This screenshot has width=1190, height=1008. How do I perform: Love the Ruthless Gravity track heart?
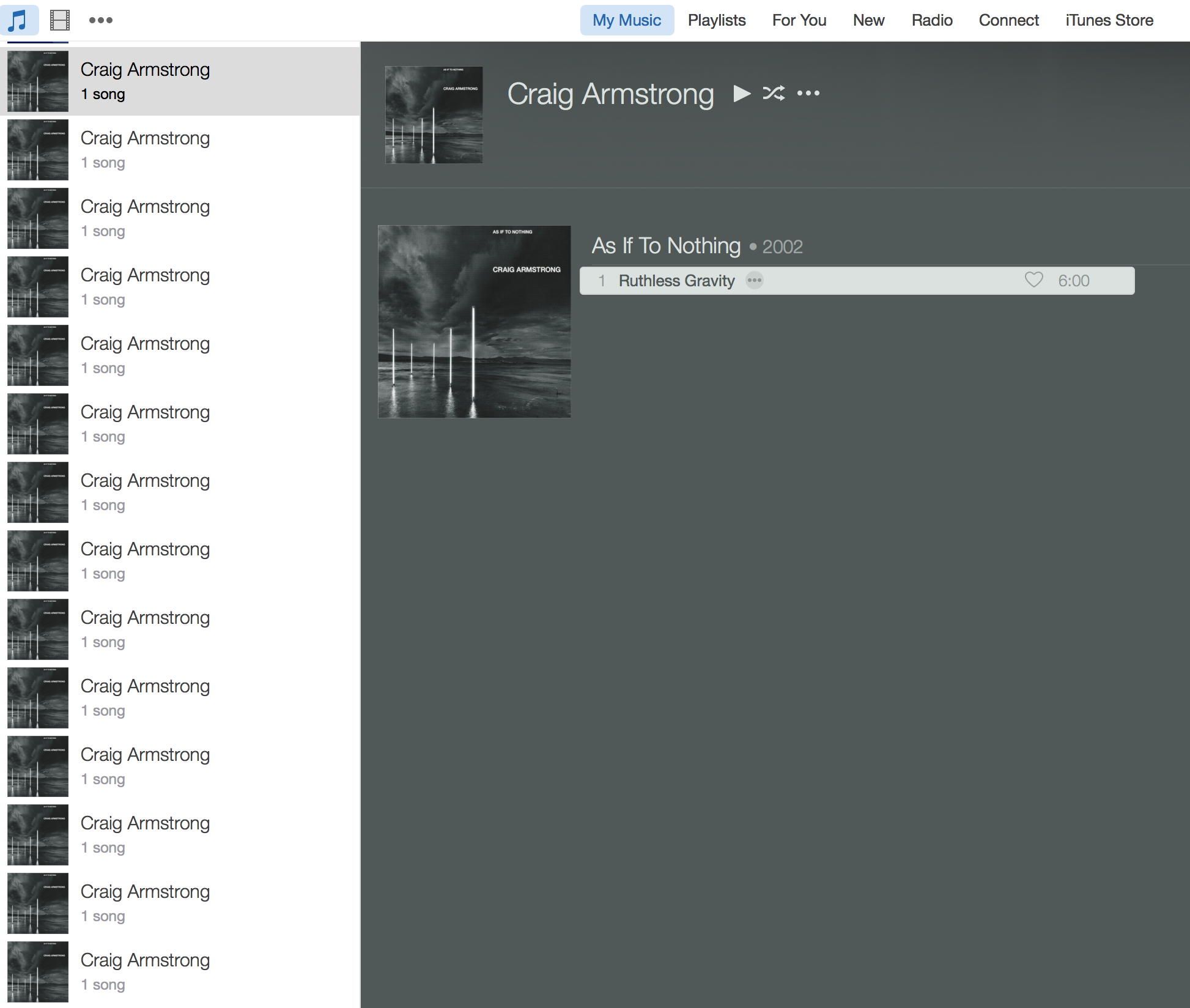1033,280
